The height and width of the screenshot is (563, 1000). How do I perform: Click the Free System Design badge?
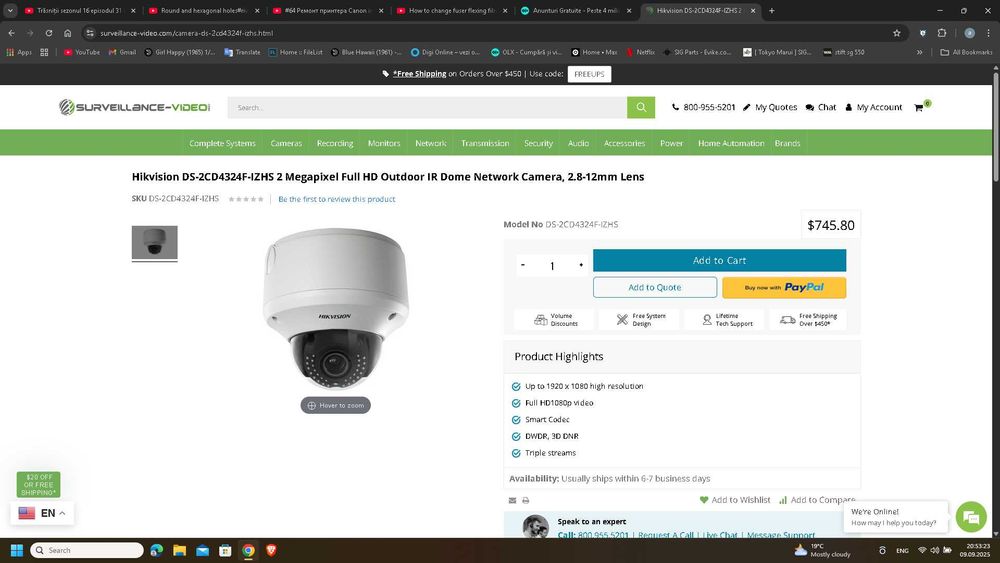(x=640, y=319)
